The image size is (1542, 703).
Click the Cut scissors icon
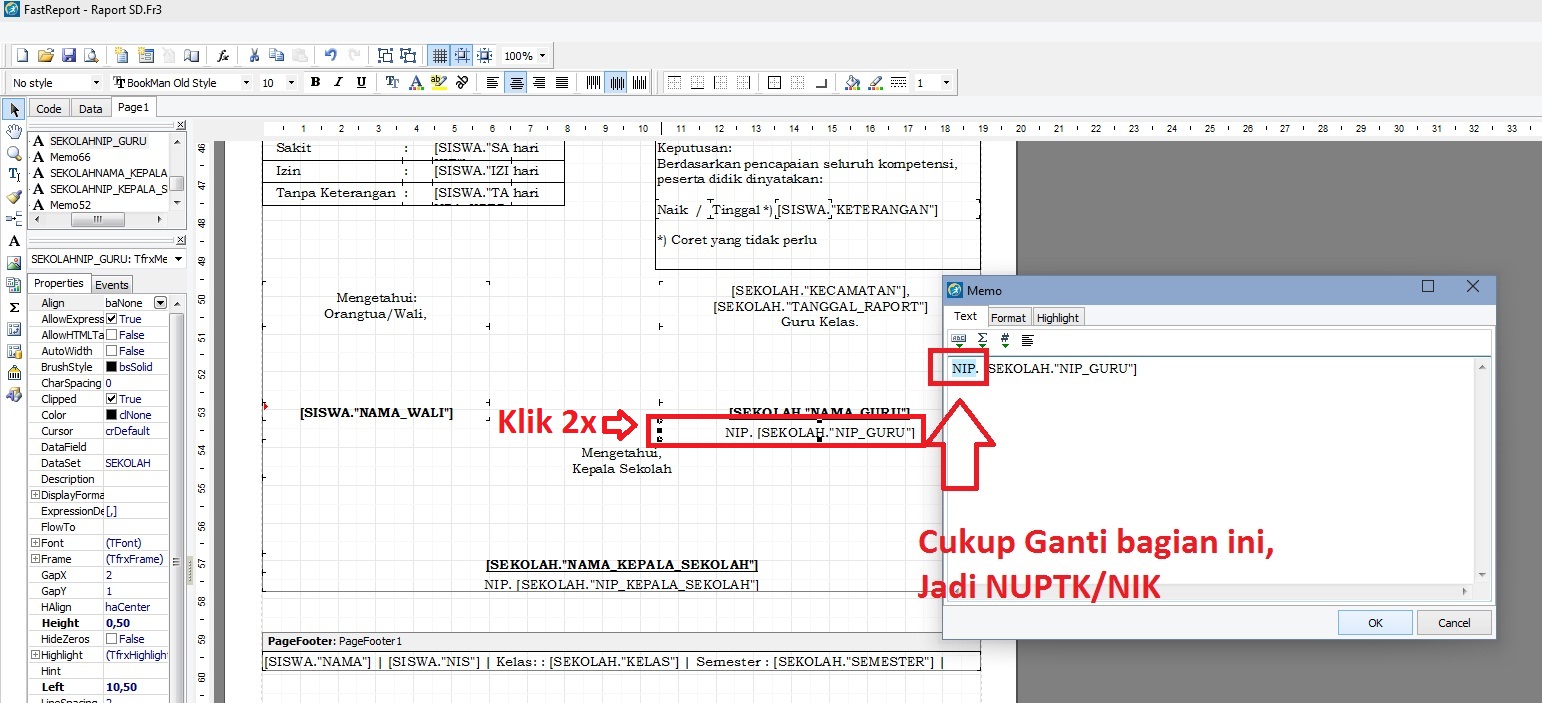click(x=254, y=56)
